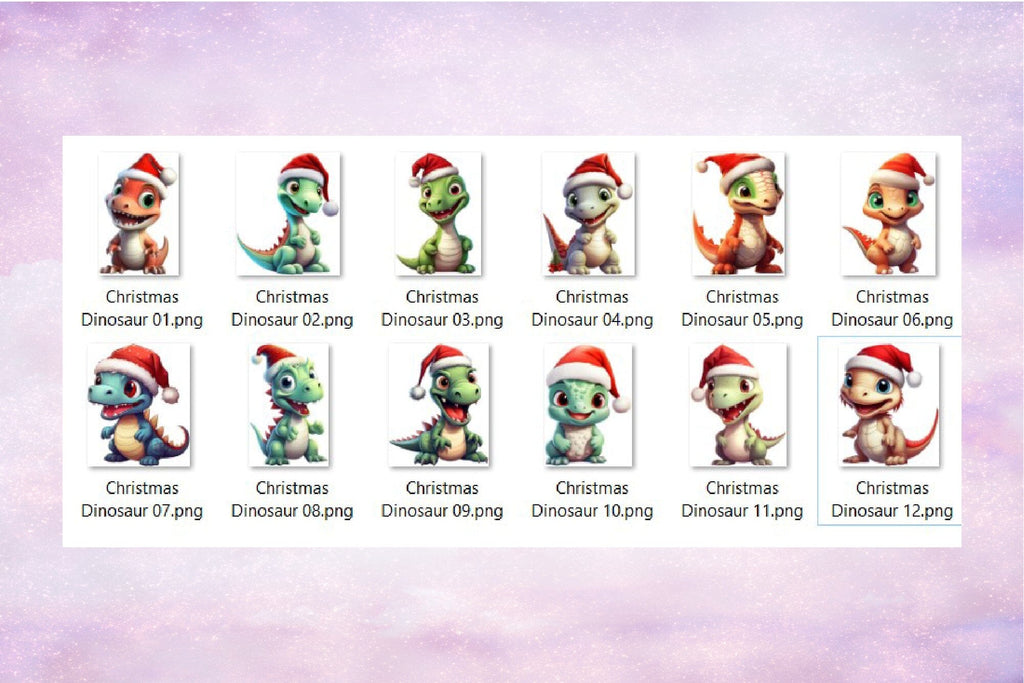Click the green dinosaur in Christmas Dinosaur 03.png
This screenshot has height=683, width=1024.
point(441,215)
